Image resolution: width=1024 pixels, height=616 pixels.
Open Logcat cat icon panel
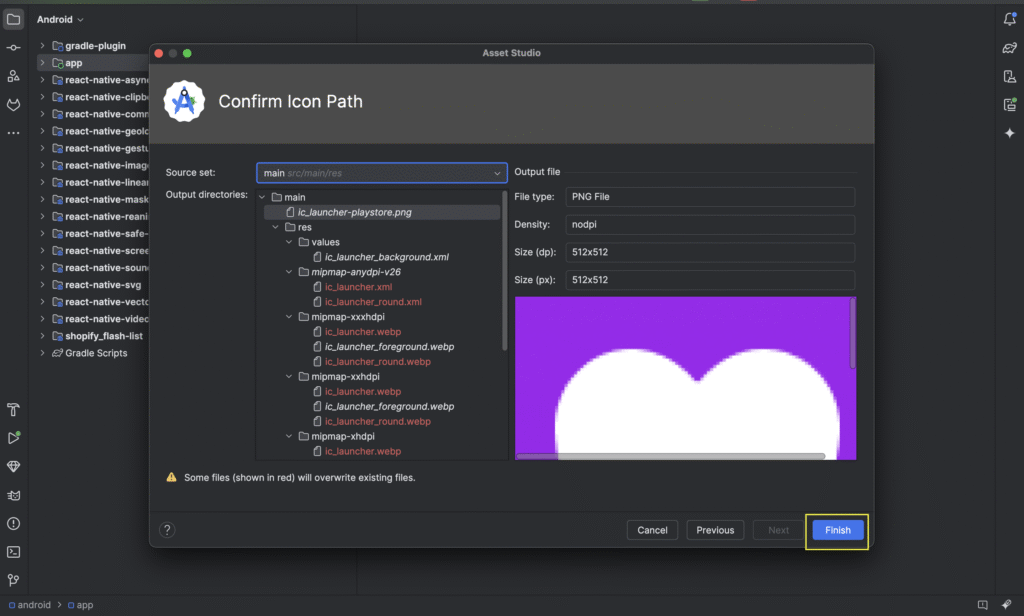click(13, 495)
